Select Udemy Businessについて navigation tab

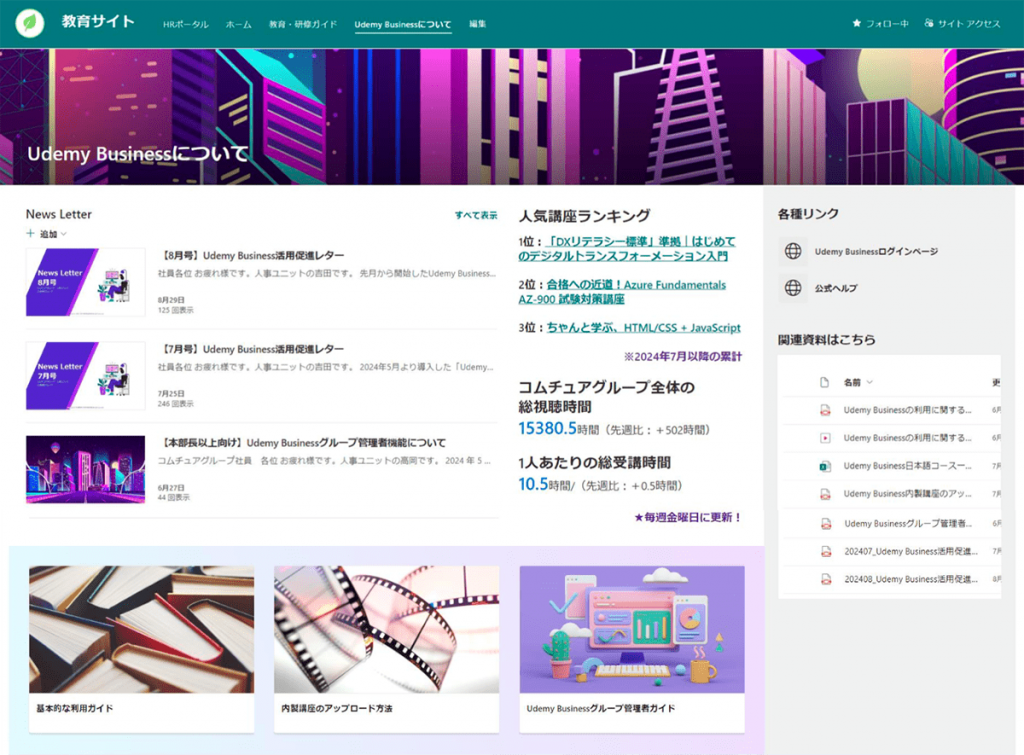[x=403, y=24]
